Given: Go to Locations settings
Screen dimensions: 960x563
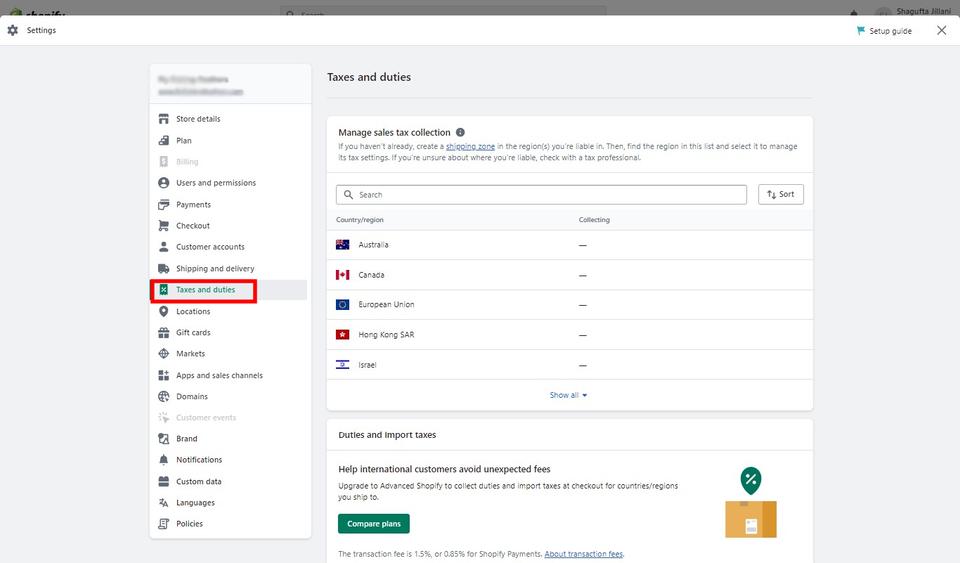Looking at the screenshot, I should (193, 311).
